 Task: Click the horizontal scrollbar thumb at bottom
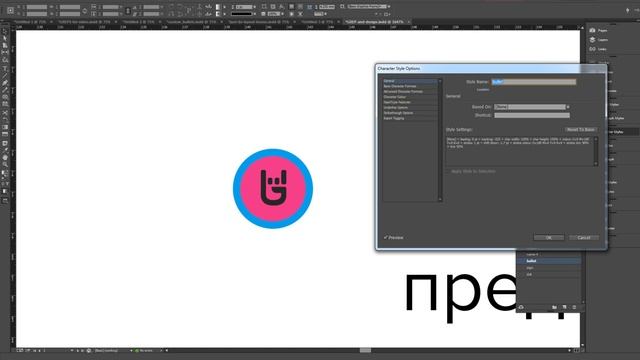click(x=365, y=350)
